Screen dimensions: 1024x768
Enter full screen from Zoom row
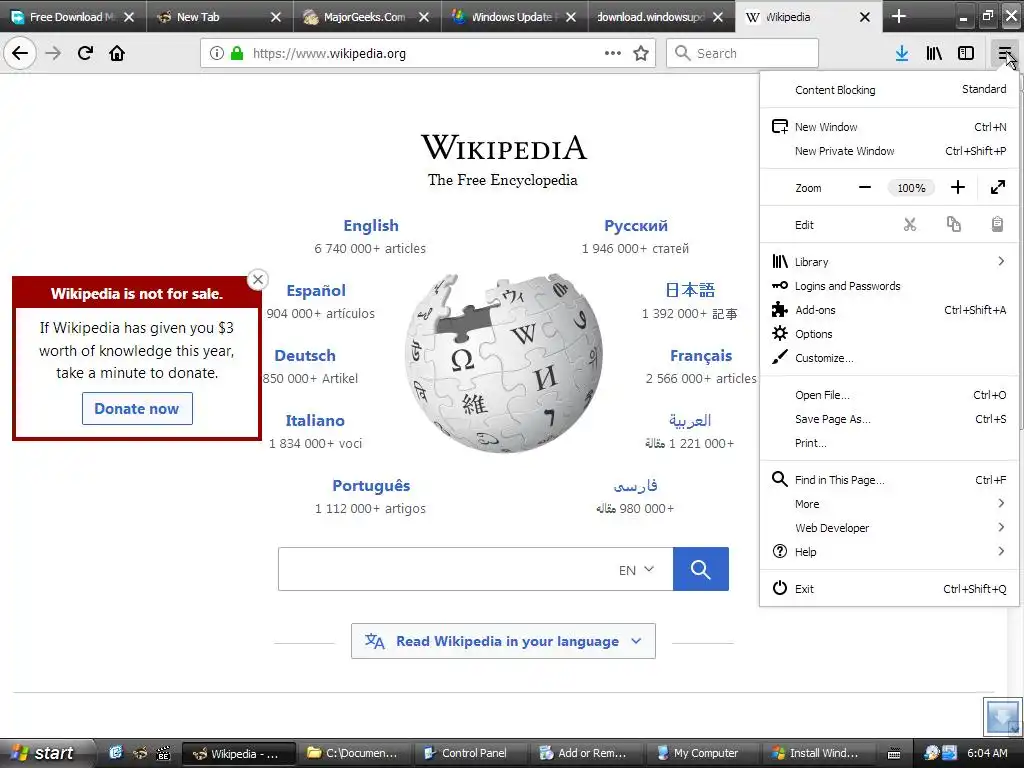click(998, 187)
